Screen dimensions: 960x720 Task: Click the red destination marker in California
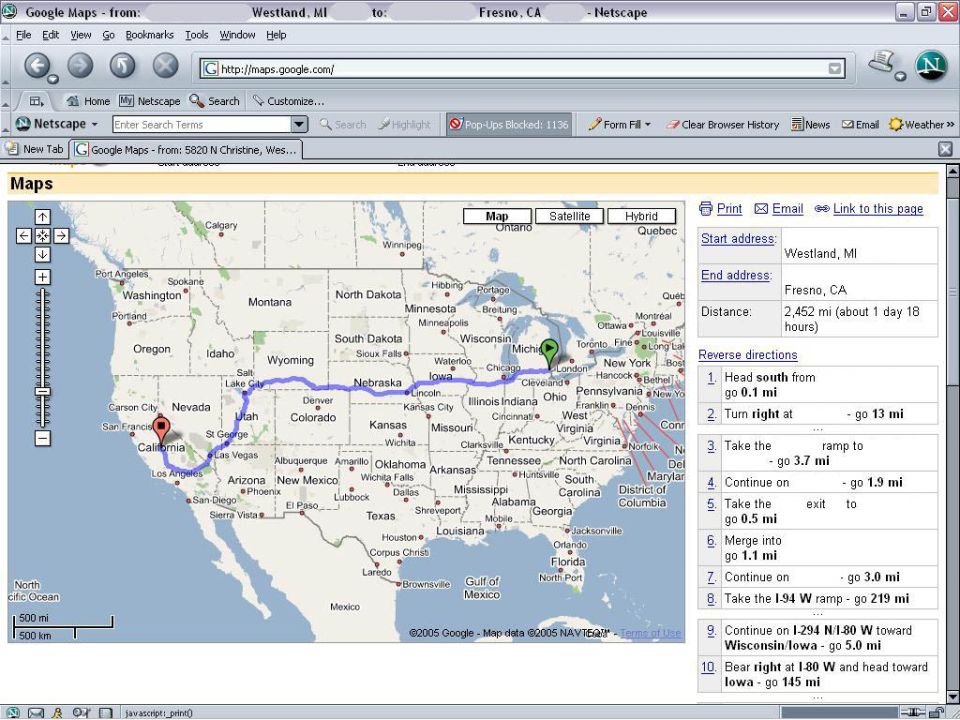click(161, 430)
